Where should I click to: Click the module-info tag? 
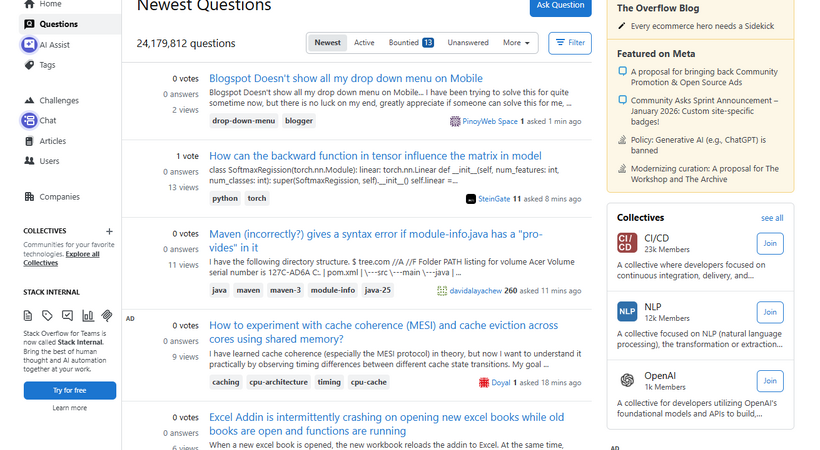pos(333,290)
